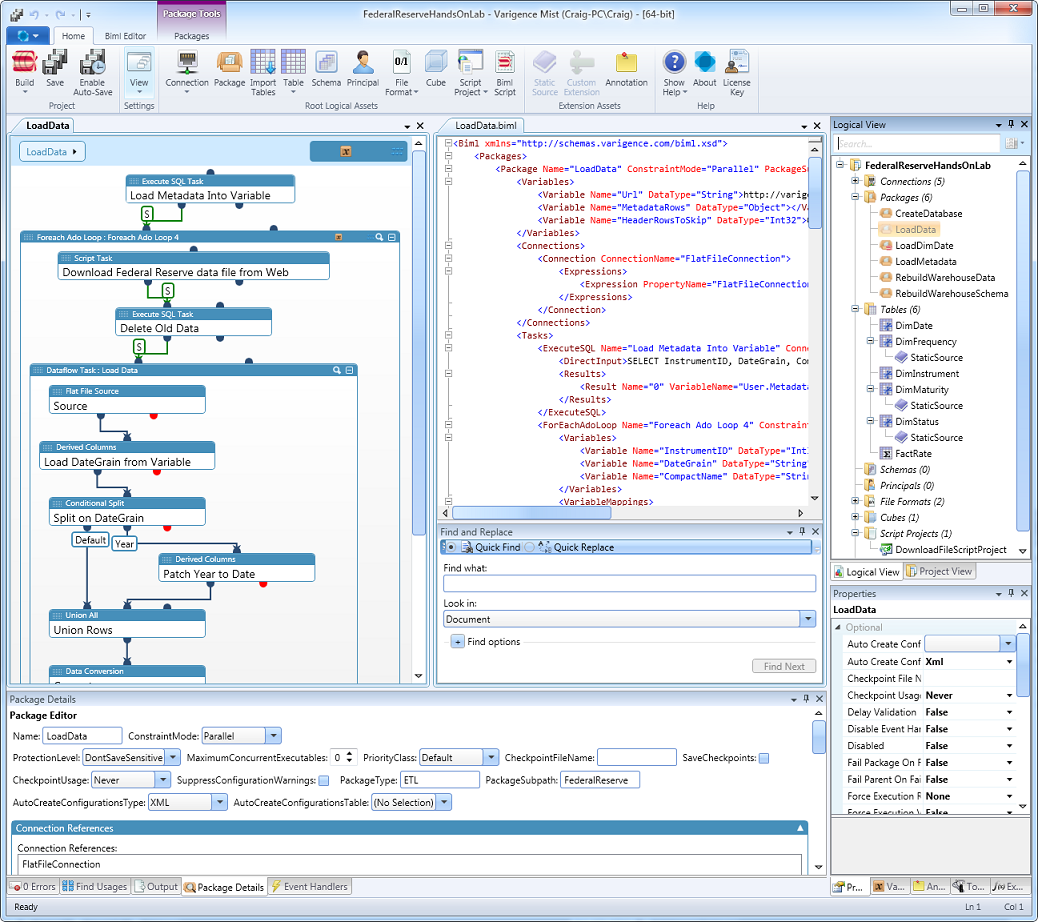Image resolution: width=1038 pixels, height=922 pixels.
Task: Add a new Script Project
Action: [471, 73]
